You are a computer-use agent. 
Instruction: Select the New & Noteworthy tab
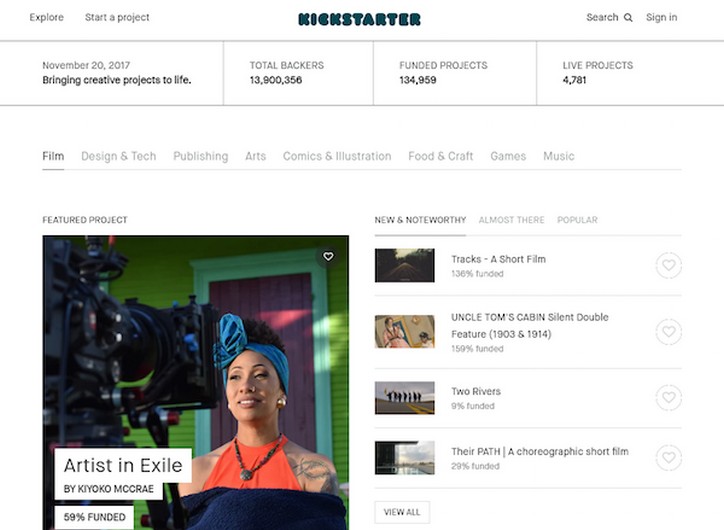tap(420, 220)
